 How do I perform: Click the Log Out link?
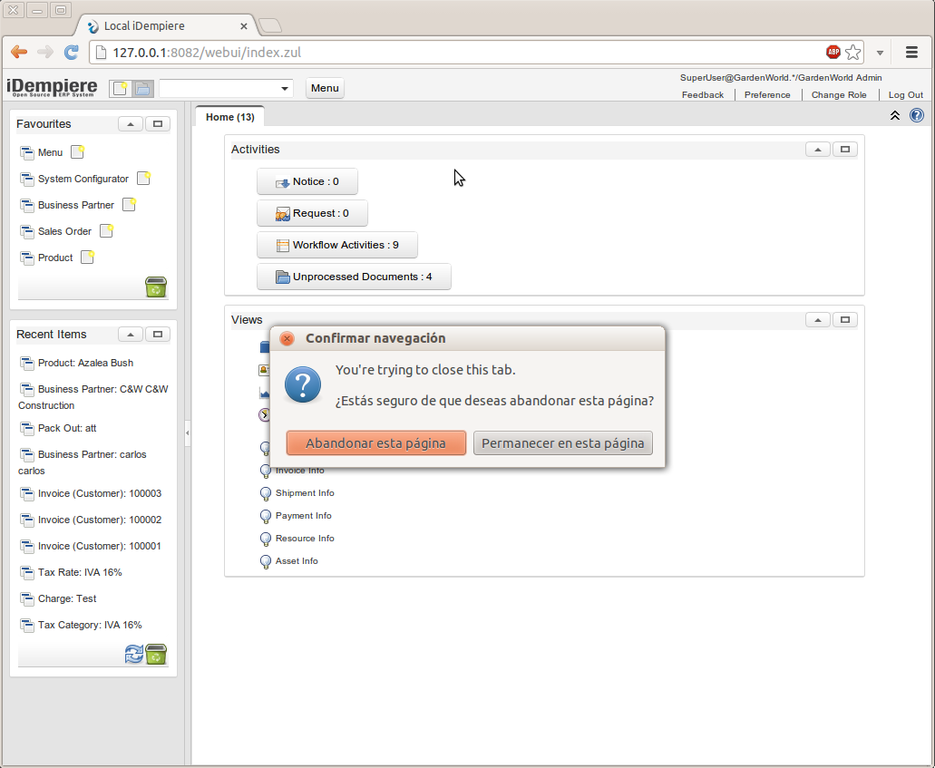905,95
